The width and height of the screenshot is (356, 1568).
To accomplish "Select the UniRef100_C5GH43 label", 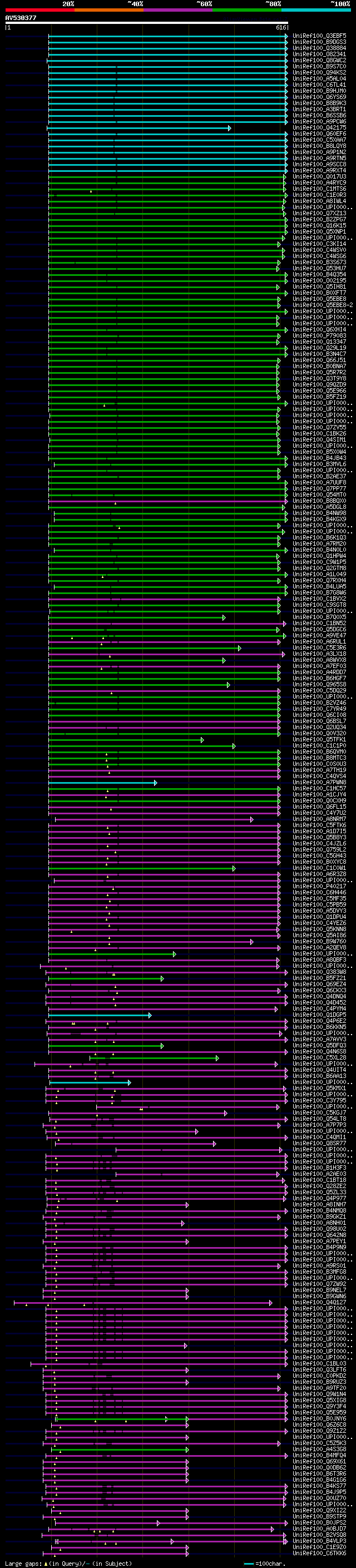I will point(319,856).
